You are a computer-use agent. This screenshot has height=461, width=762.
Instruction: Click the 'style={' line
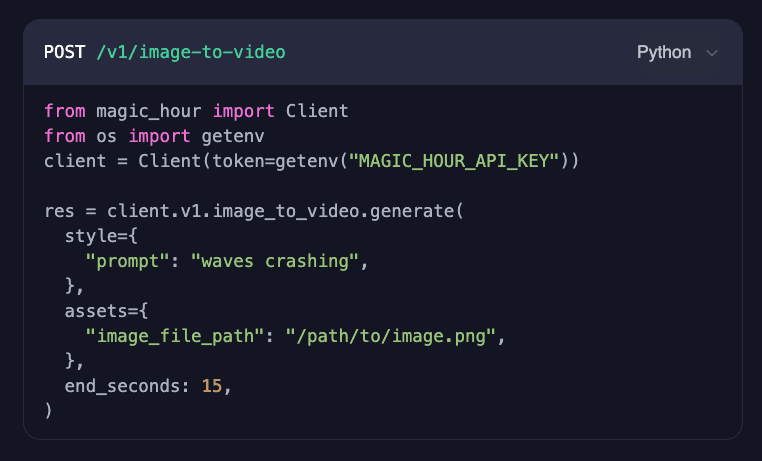click(101, 236)
